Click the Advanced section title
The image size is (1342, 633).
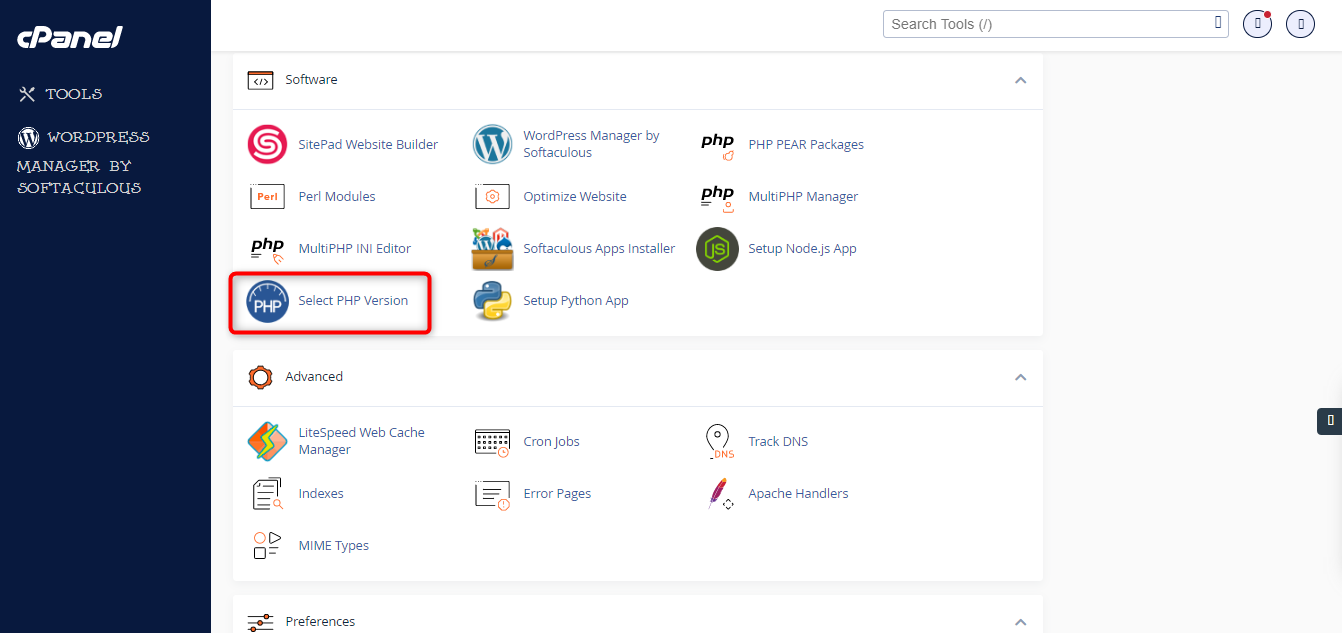click(314, 377)
